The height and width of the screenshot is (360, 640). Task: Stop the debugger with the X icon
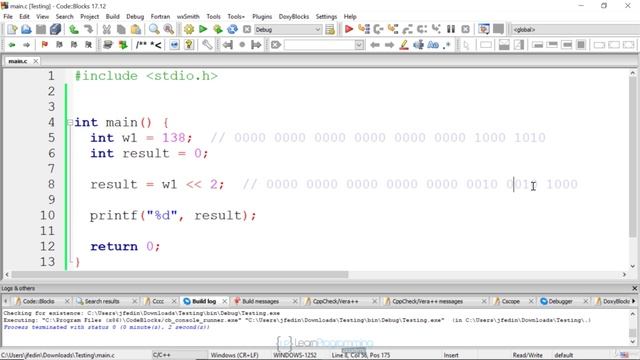(465, 29)
